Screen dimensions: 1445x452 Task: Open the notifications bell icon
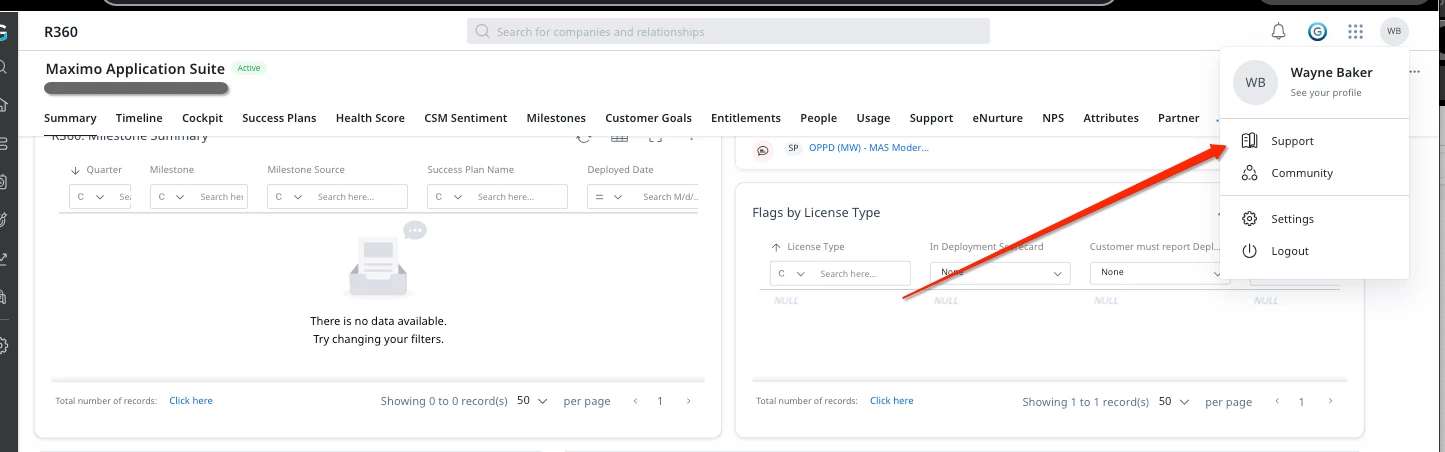(1278, 32)
